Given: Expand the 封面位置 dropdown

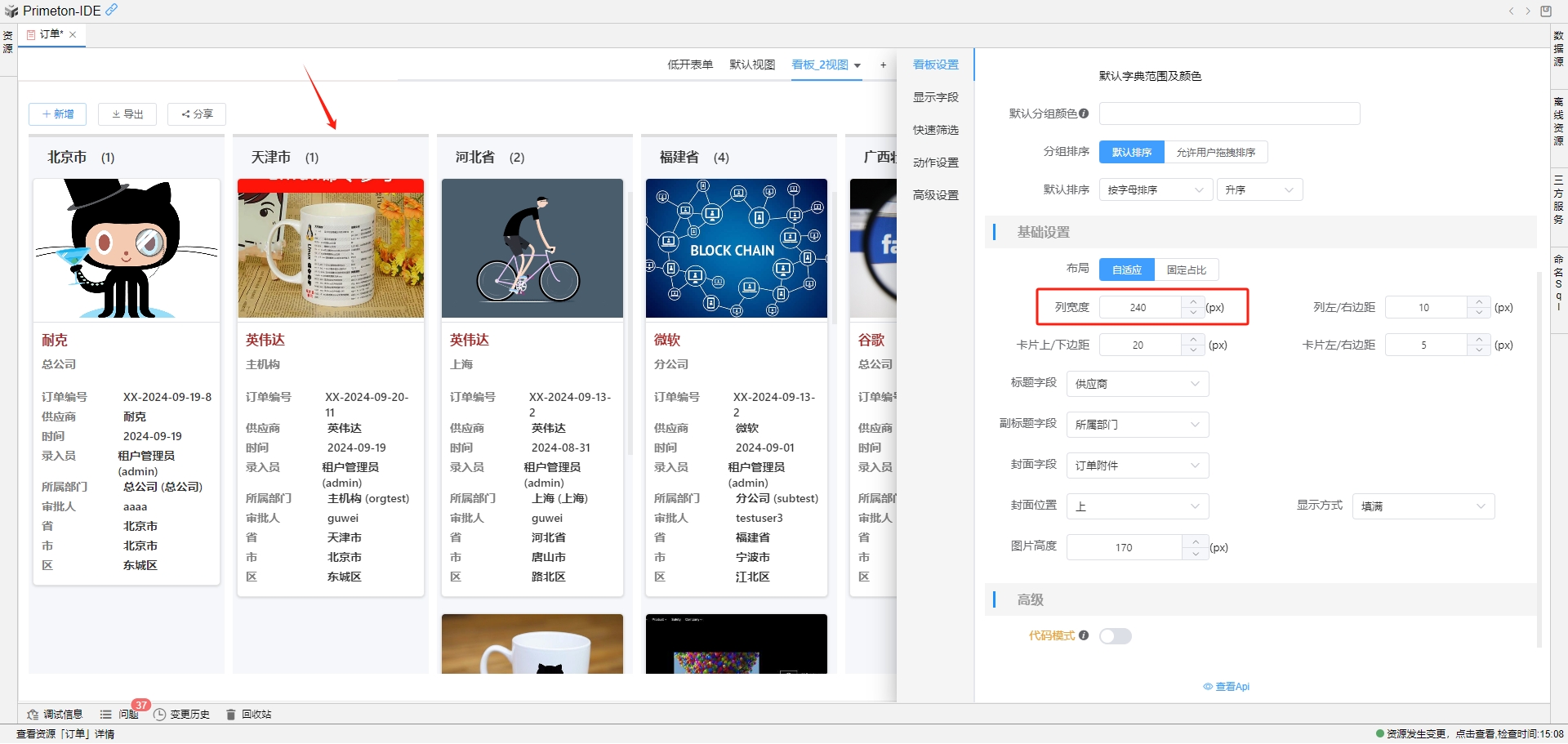Looking at the screenshot, I should (x=1137, y=506).
